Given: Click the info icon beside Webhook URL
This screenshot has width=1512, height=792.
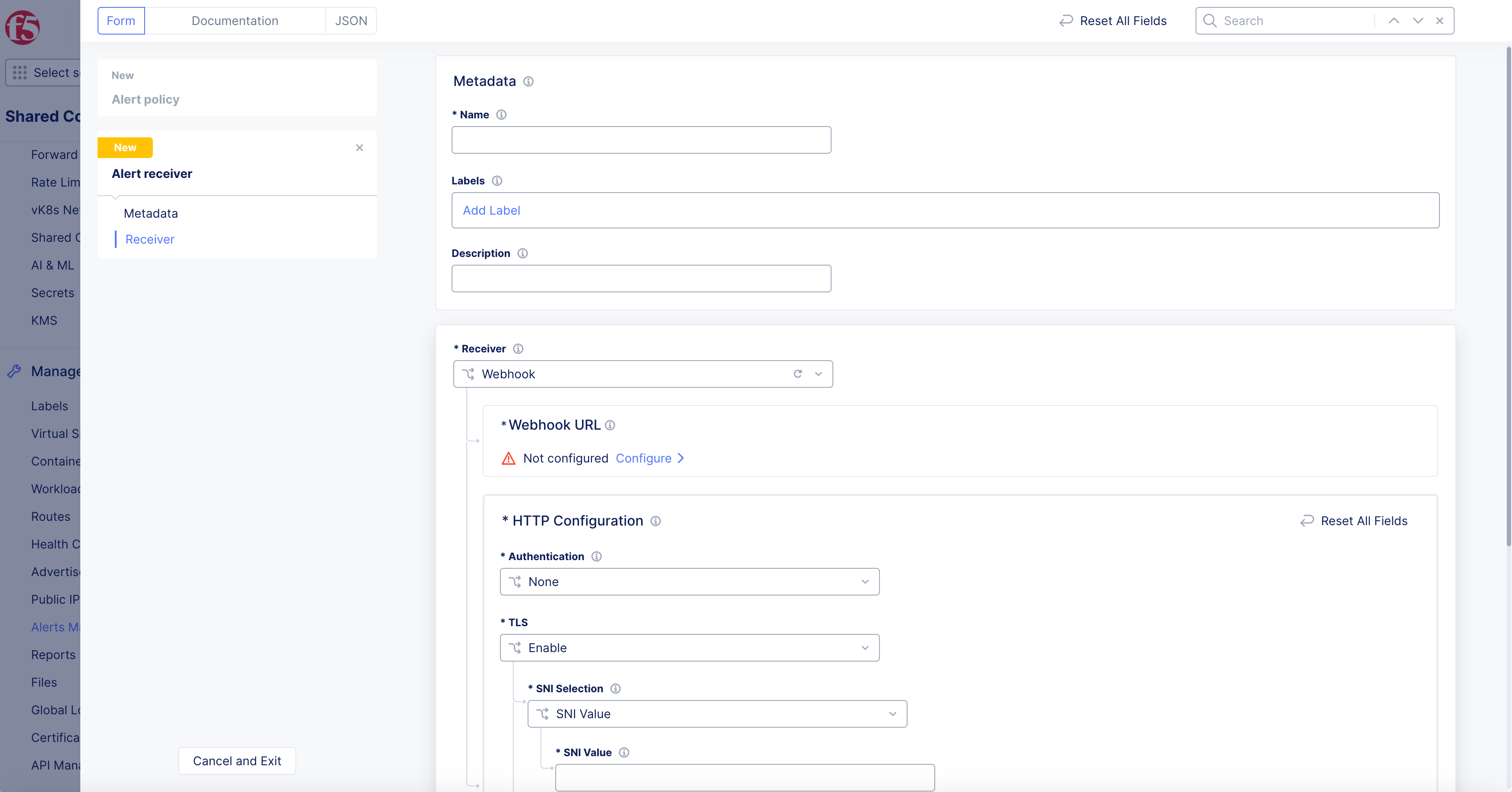Looking at the screenshot, I should pyautogui.click(x=610, y=425).
